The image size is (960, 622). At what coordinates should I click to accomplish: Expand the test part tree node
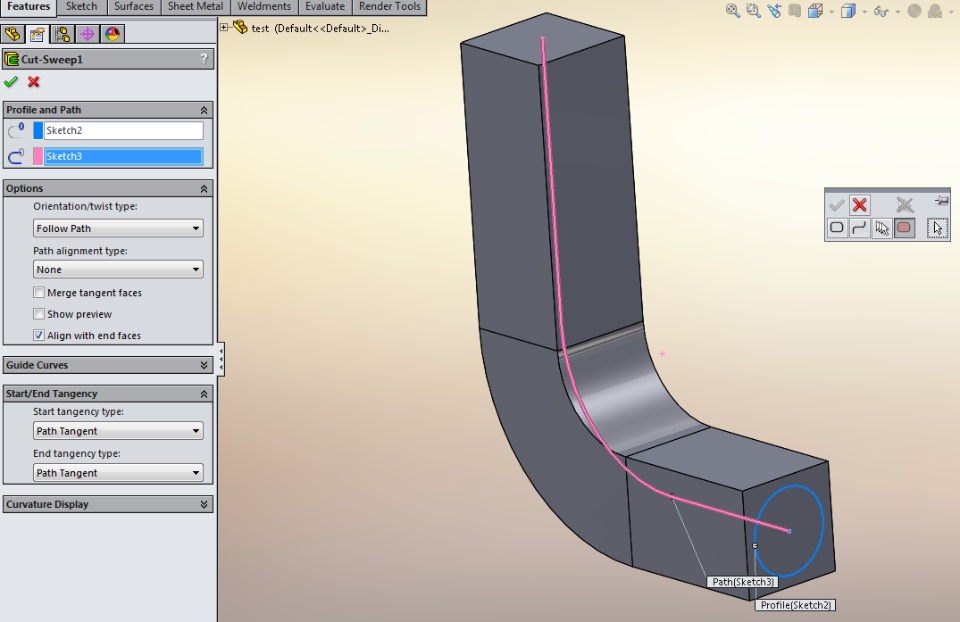pyautogui.click(x=224, y=27)
